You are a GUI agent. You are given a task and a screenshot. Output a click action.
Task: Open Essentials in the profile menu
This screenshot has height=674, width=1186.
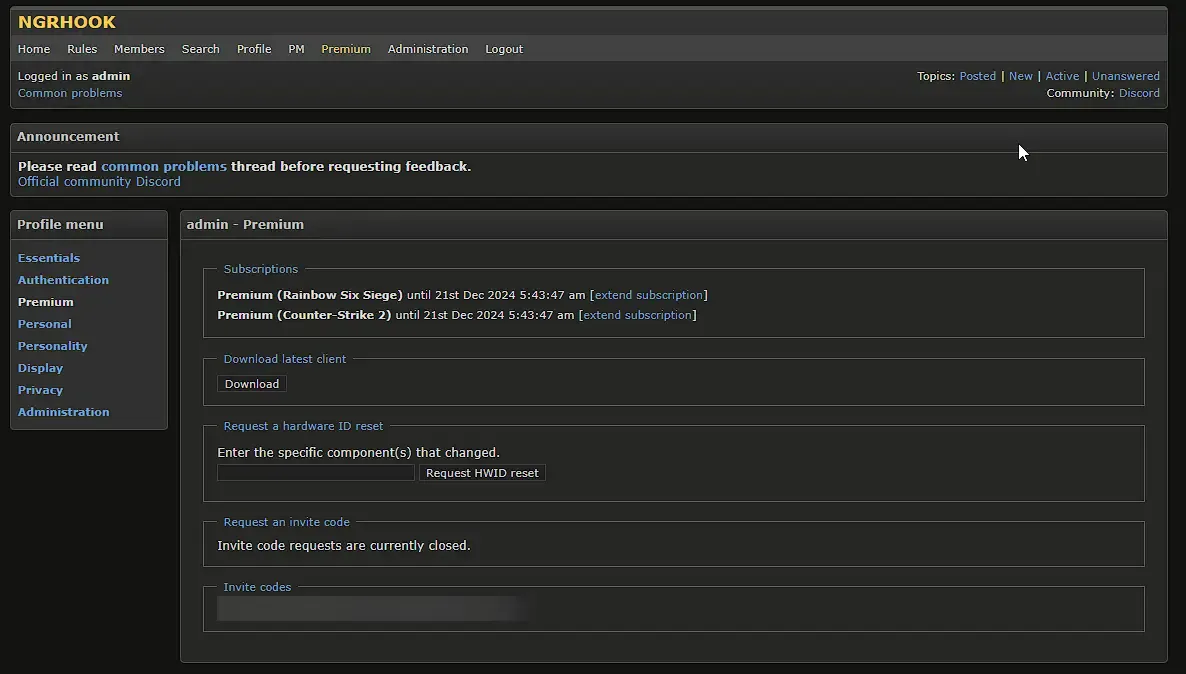tap(49, 258)
